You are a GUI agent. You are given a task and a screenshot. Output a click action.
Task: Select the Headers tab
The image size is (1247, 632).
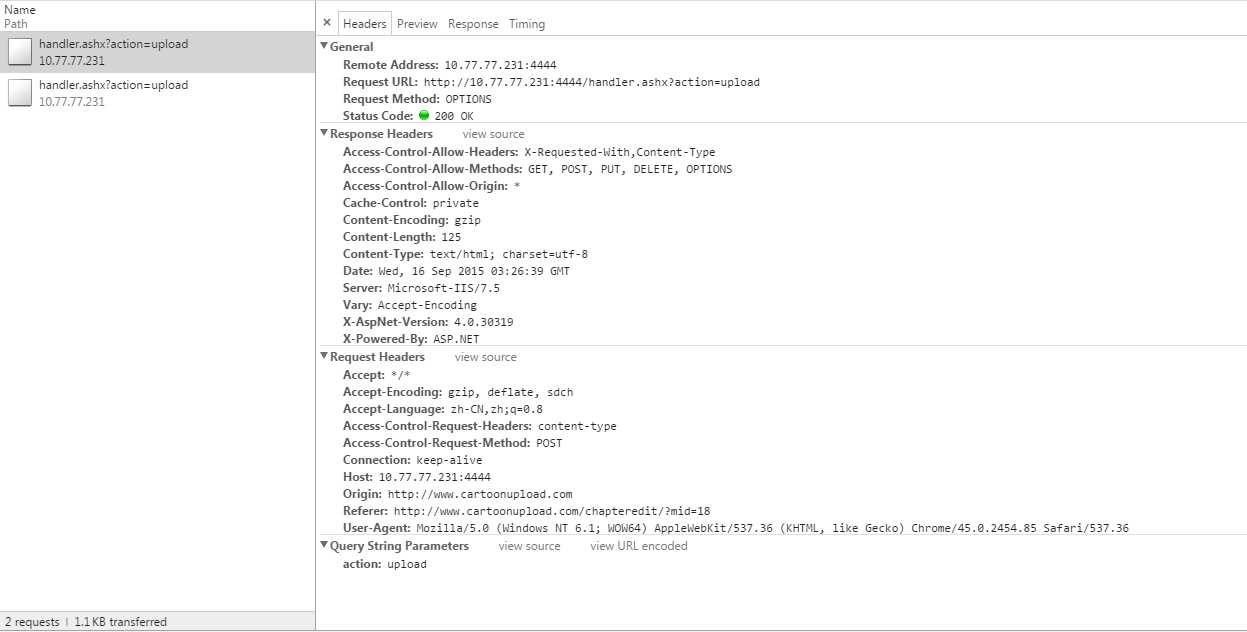pos(364,24)
